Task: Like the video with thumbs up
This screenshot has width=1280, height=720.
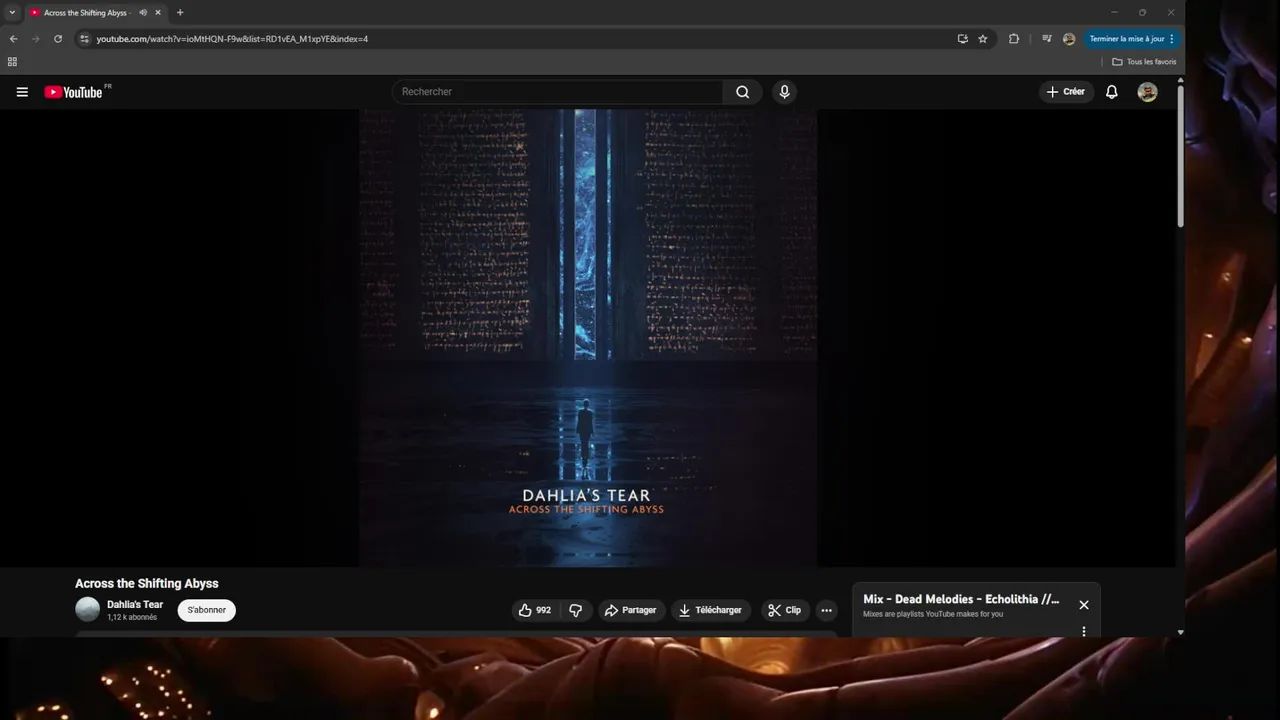Action: click(535, 610)
